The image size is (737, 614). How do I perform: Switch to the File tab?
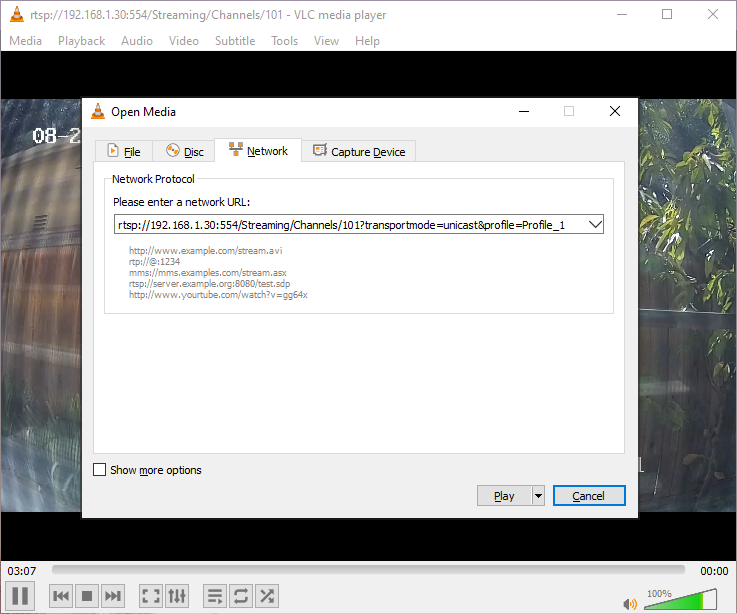pos(124,151)
